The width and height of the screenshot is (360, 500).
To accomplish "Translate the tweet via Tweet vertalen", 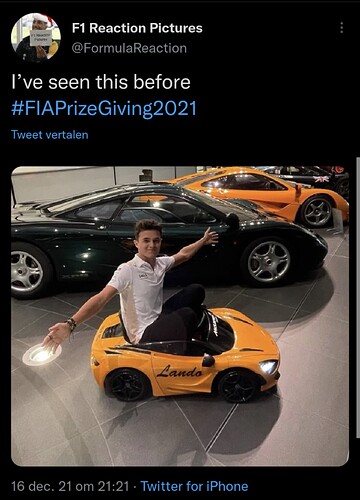I will coord(50,135).
